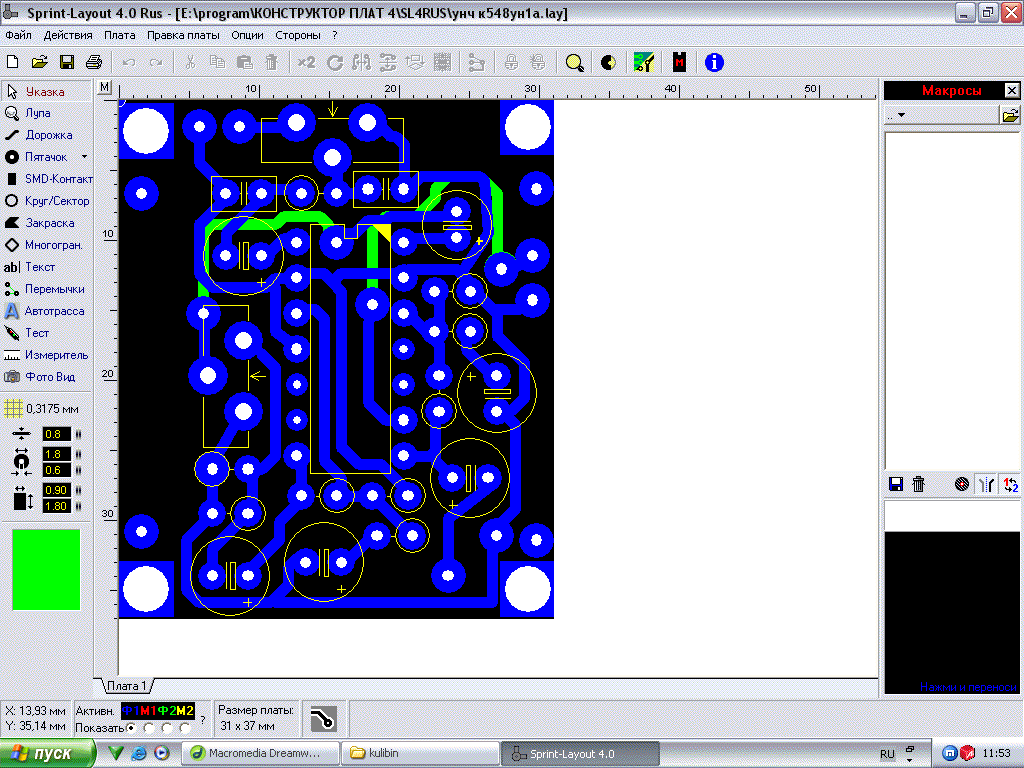Image resolution: width=1024 pixels, height=768 pixels.
Task: Change the 0,3175 мм grid size
Action: pos(42,409)
